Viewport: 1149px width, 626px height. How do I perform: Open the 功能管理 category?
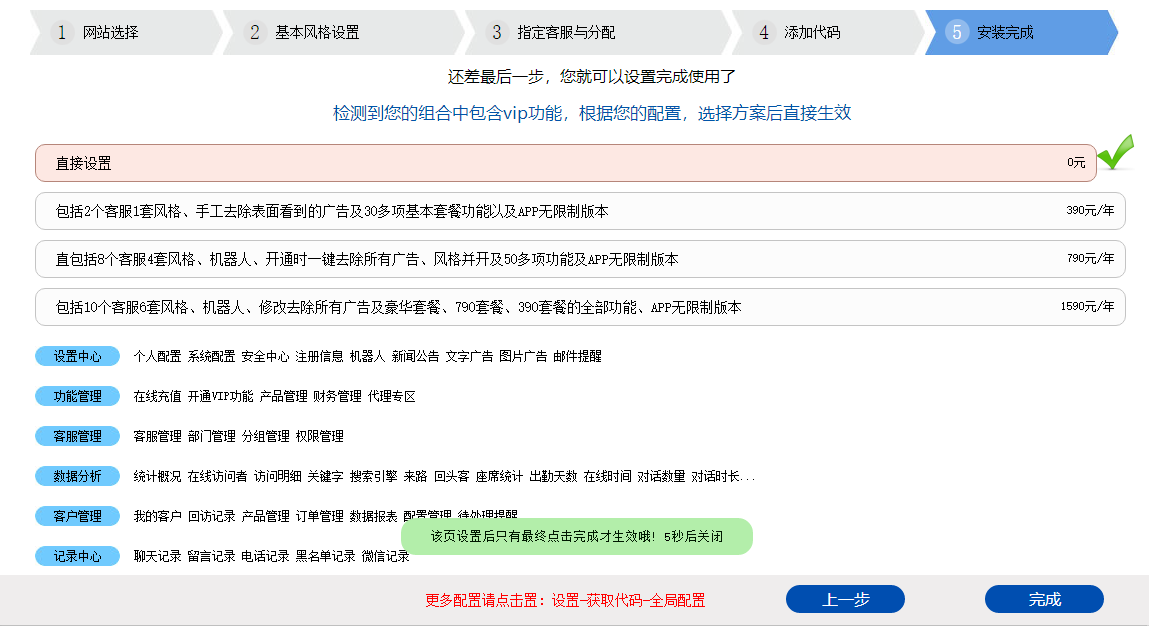pos(78,396)
